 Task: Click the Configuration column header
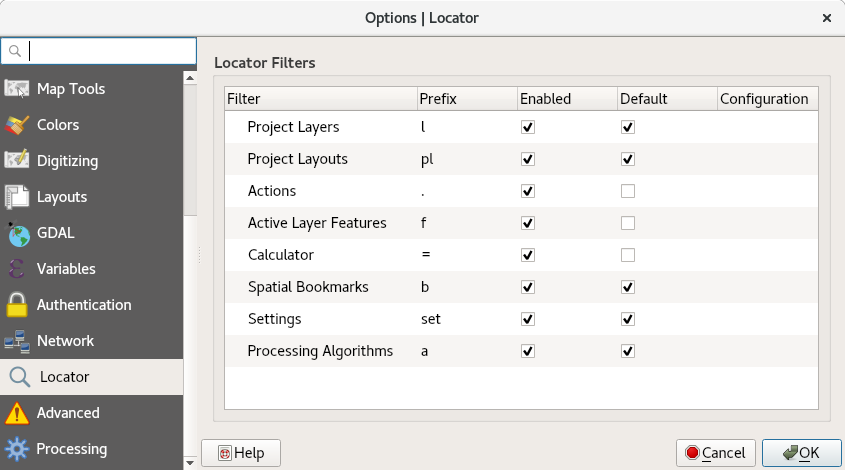click(767, 99)
